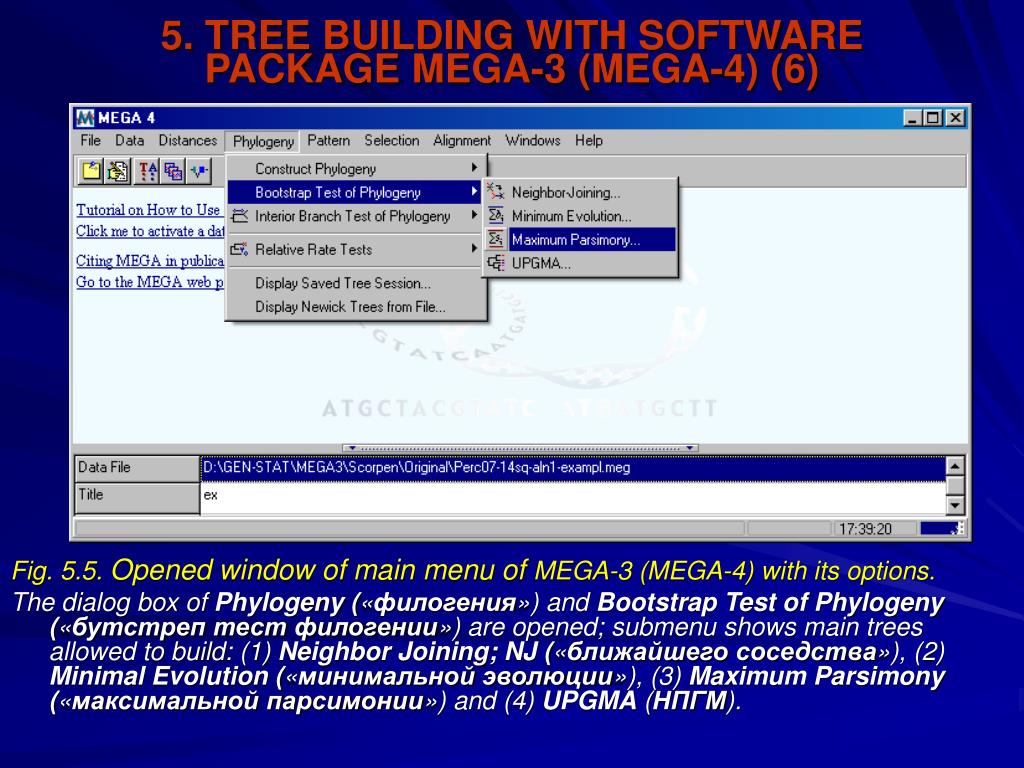Open the Alignment menu

click(x=462, y=140)
